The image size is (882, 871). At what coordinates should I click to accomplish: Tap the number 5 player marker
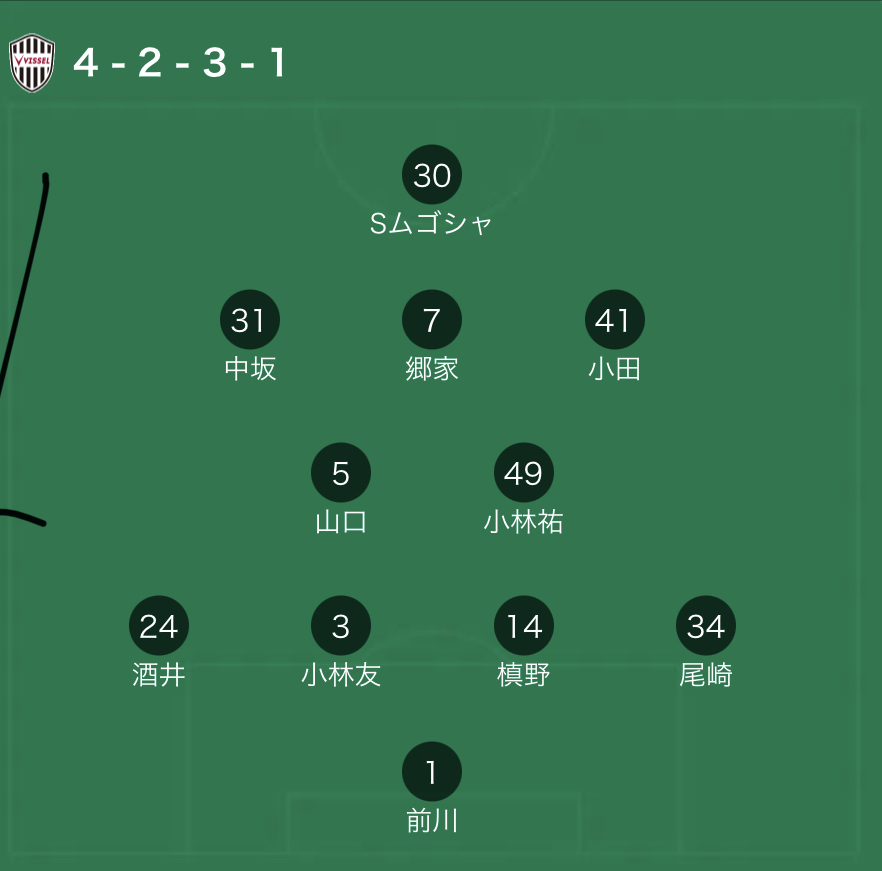pos(341,473)
